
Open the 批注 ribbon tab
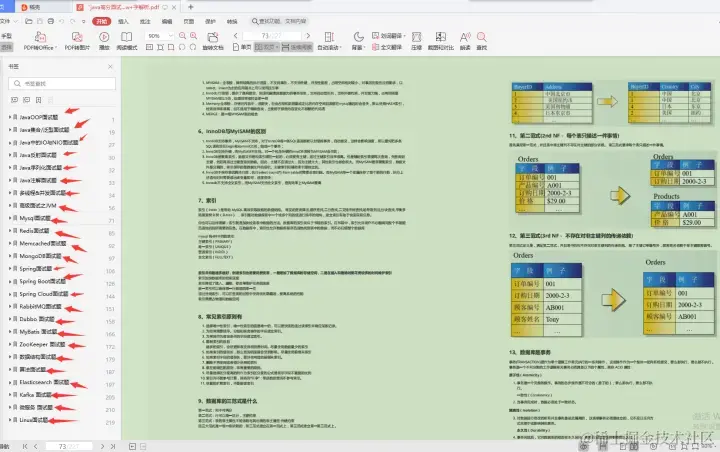[x=145, y=21]
